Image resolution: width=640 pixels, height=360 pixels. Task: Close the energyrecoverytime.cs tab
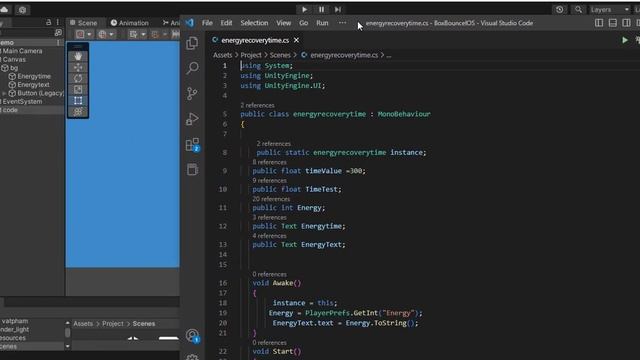(x=296, y=40)
